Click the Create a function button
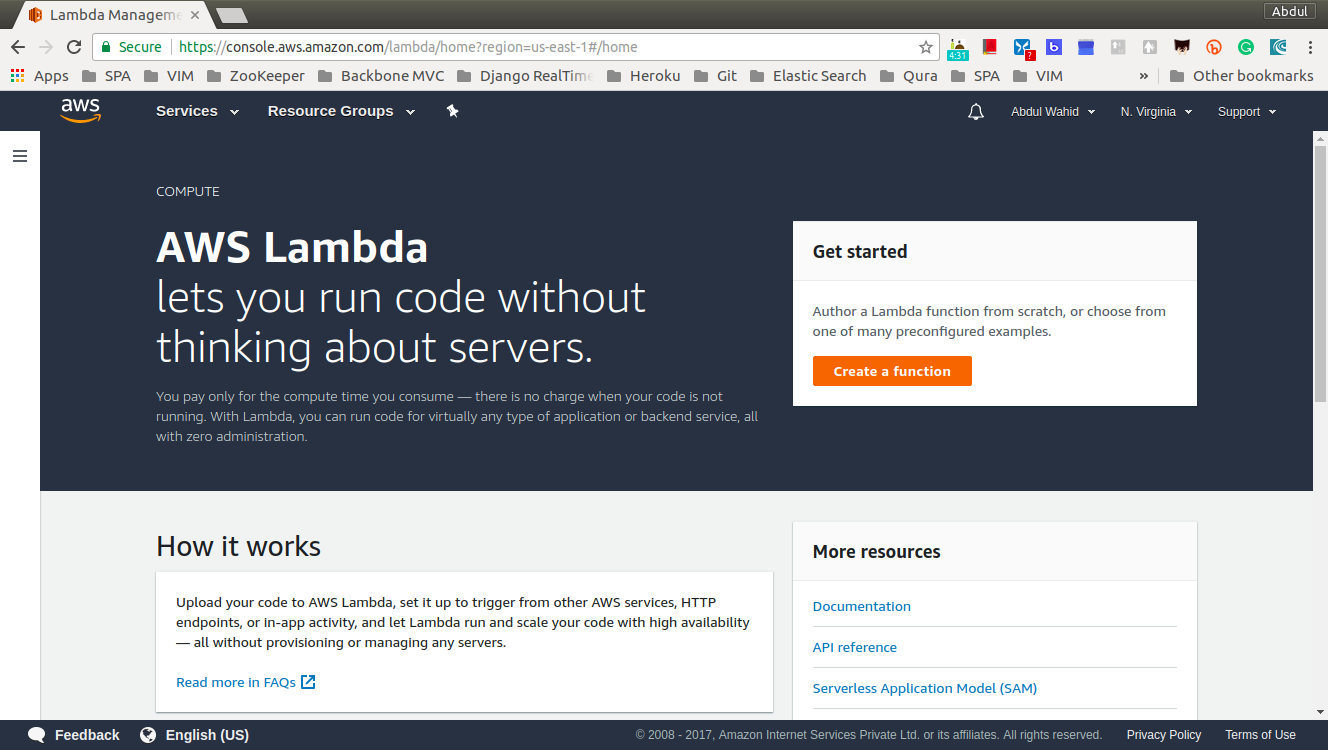Viewport: 1328px width, 750px height. (892, 371)
